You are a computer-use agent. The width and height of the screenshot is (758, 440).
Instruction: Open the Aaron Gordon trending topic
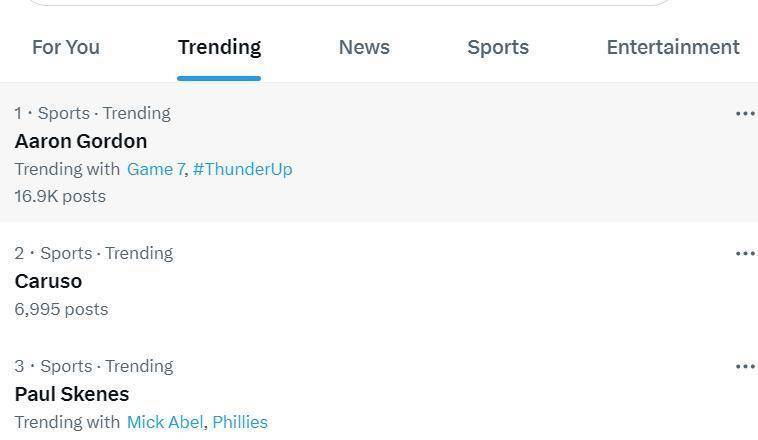(x=81, y=141)
